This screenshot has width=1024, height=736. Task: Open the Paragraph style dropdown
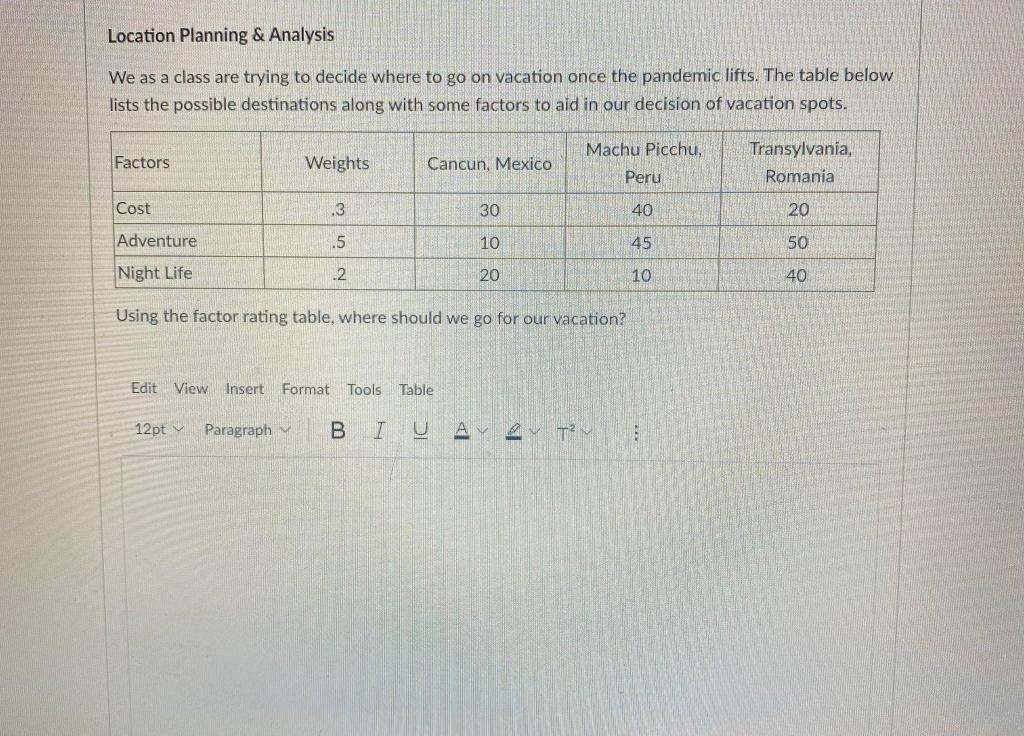[246, 430]
